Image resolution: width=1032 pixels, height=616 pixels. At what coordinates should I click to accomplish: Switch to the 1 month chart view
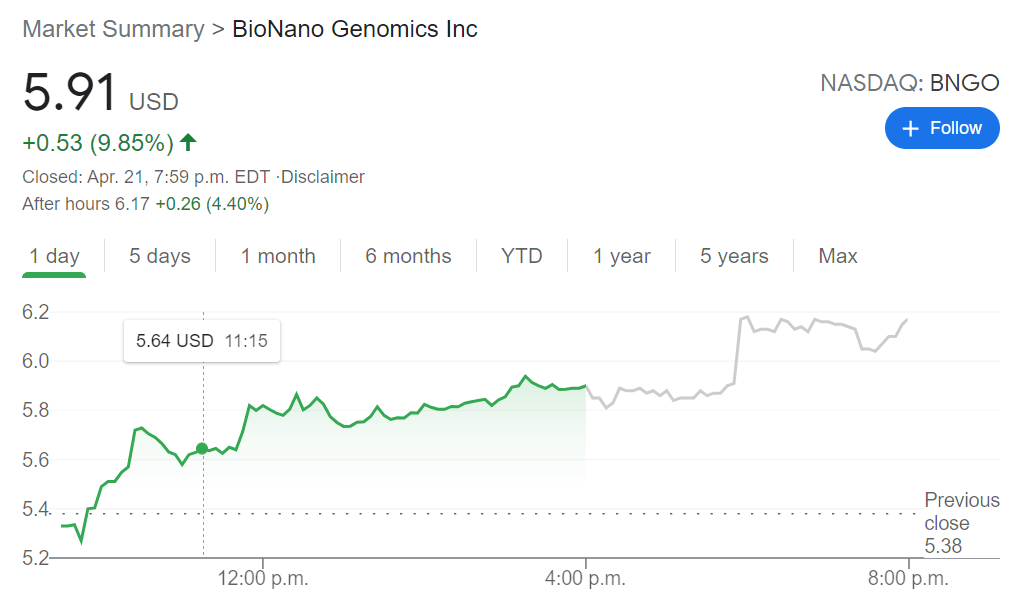(x=278, y=256)
